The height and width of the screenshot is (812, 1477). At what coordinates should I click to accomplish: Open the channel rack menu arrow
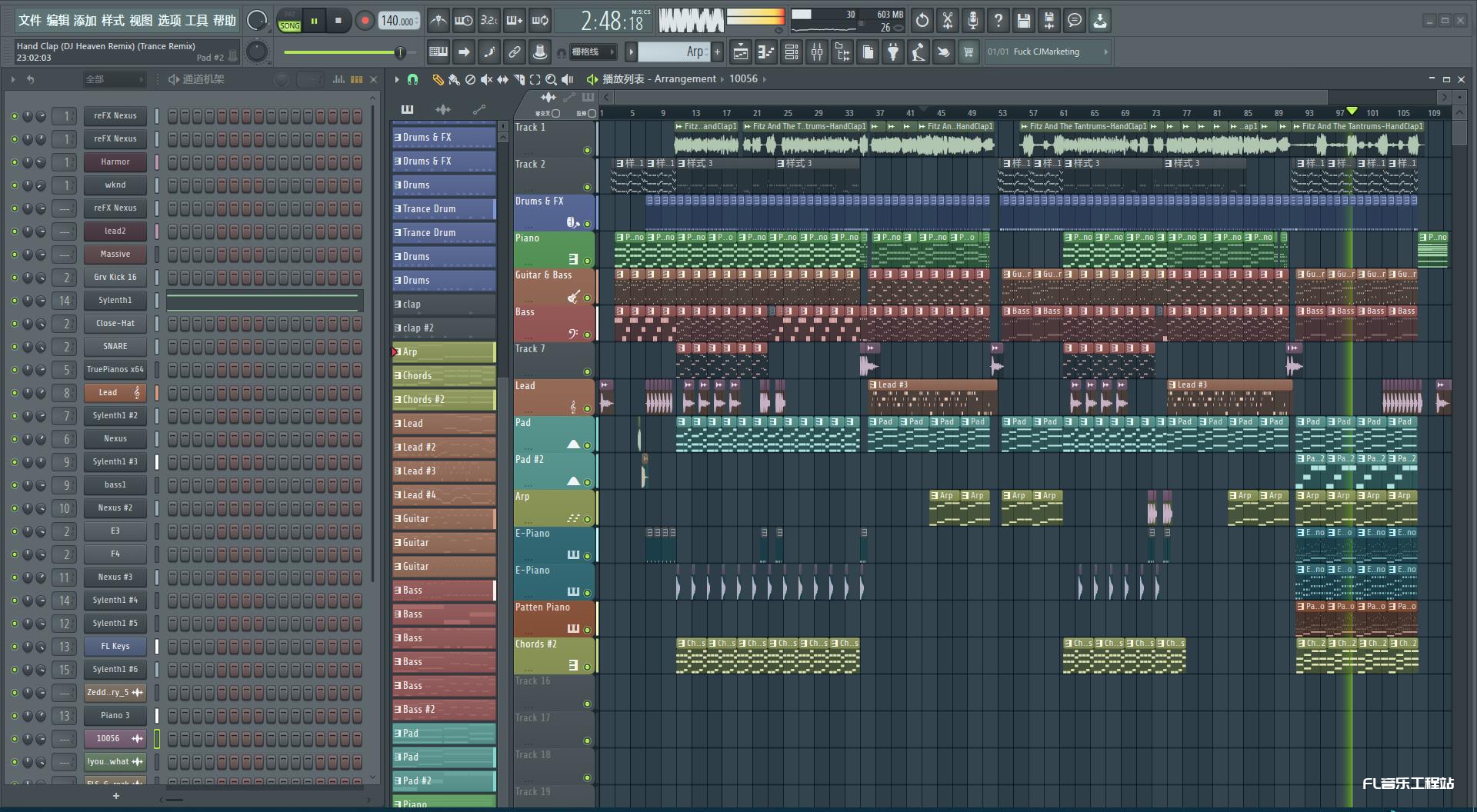click(x=13, y=79)
